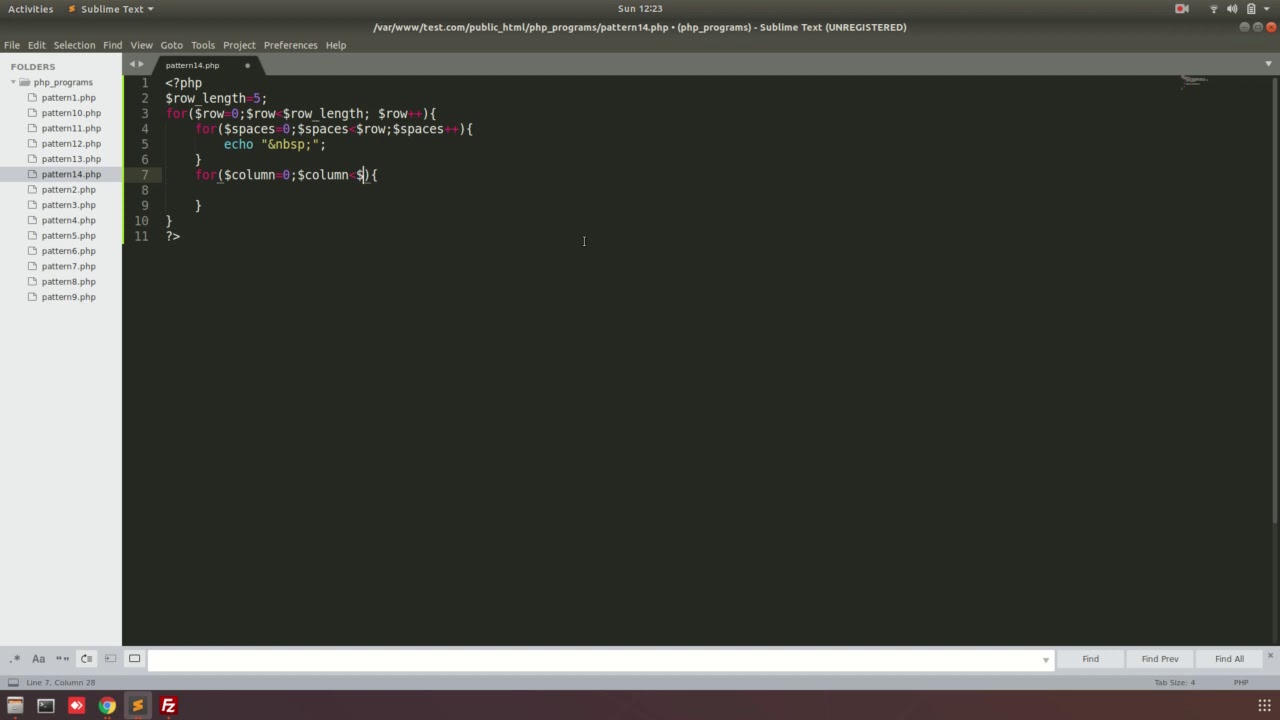The height and width of the screenshot is (720, 1280).
Task: Open pattern13.php in sidebar
Action: [71, 159]
